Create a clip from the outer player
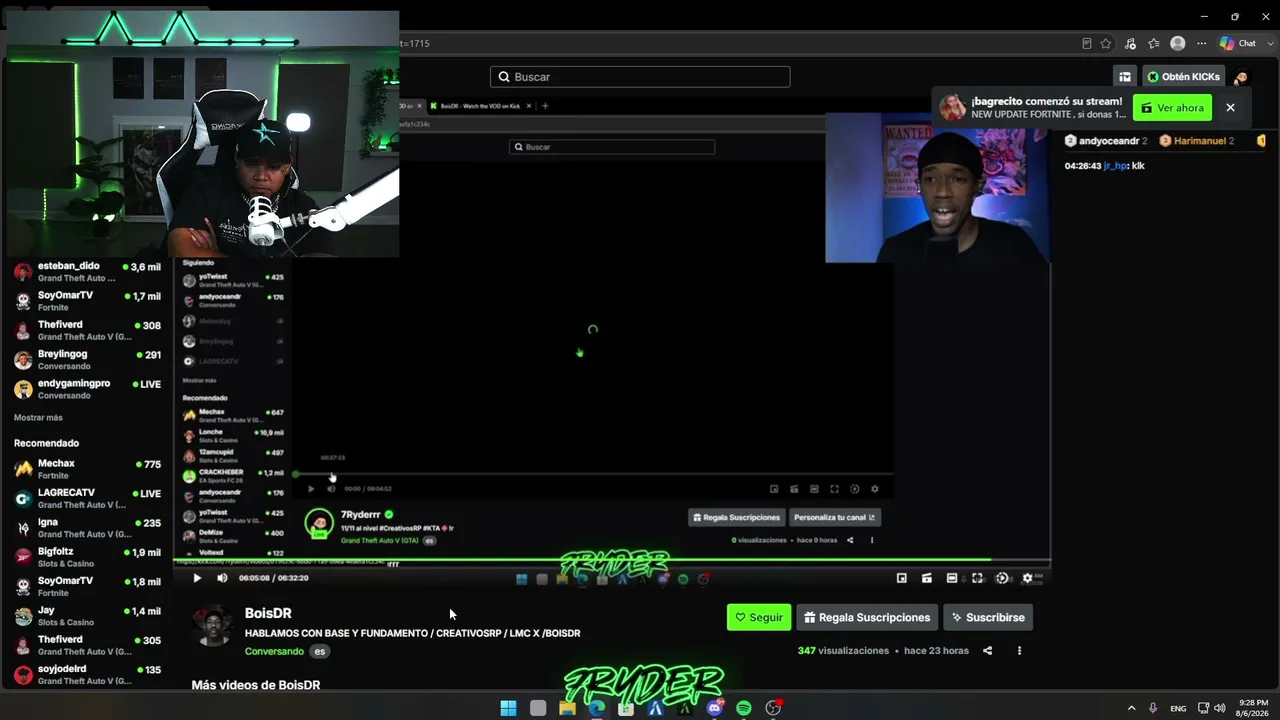Viewport: 1280px width, 720px height. [927, 578]
